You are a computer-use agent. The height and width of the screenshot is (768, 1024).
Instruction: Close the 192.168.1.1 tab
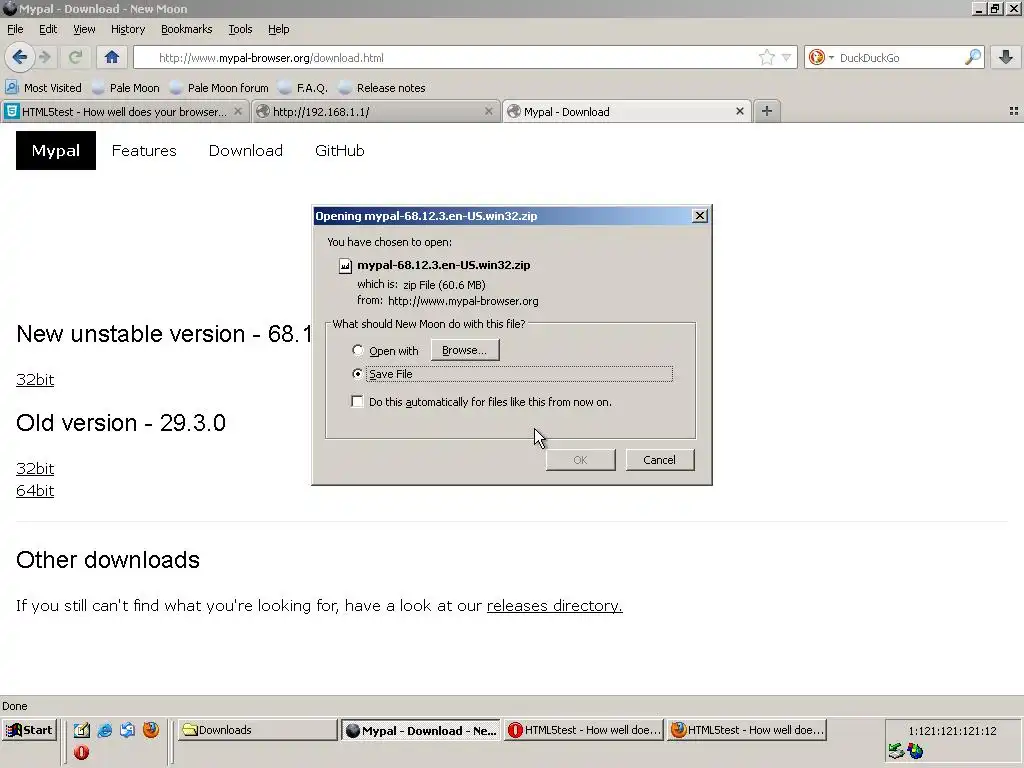488,112
